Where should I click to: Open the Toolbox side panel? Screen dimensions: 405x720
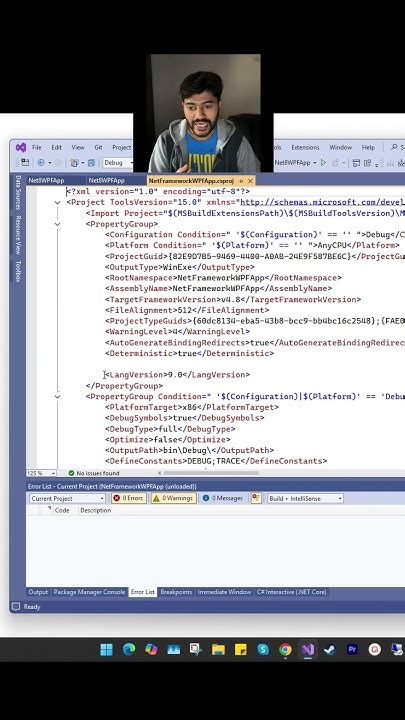(18, 271)
